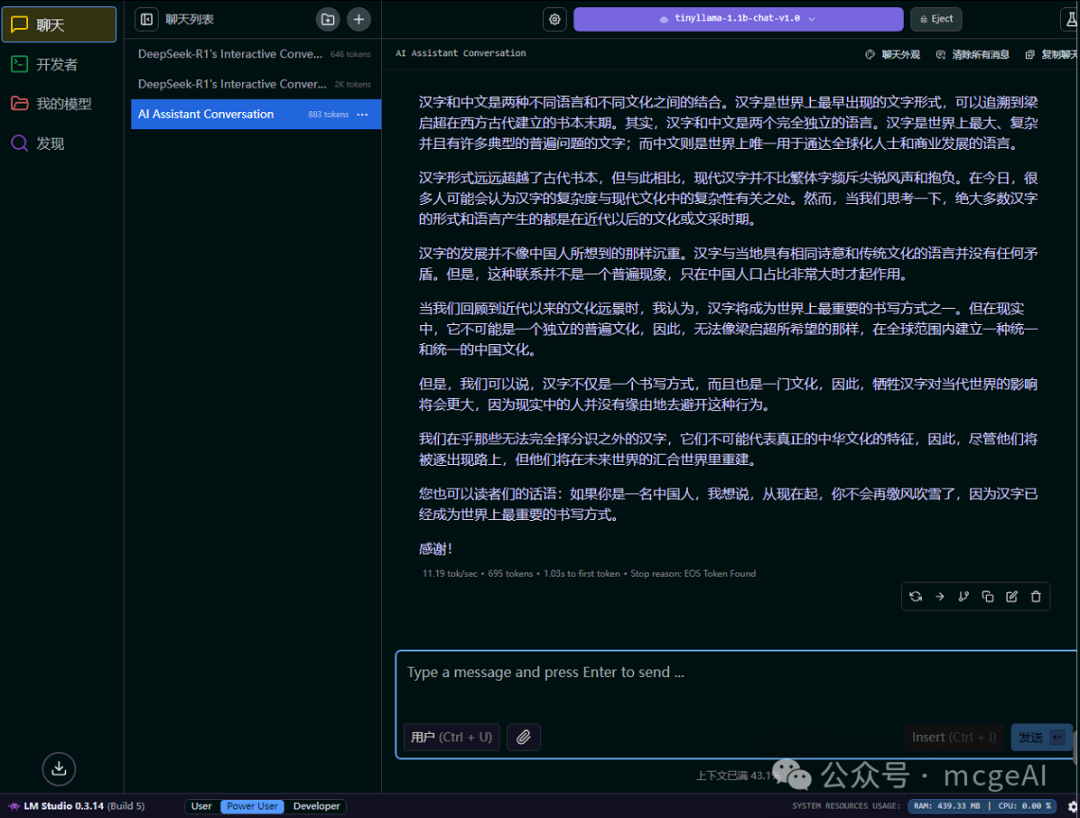Delete the message using the trash icon

pyautogui.click(x=1036, y=596)
